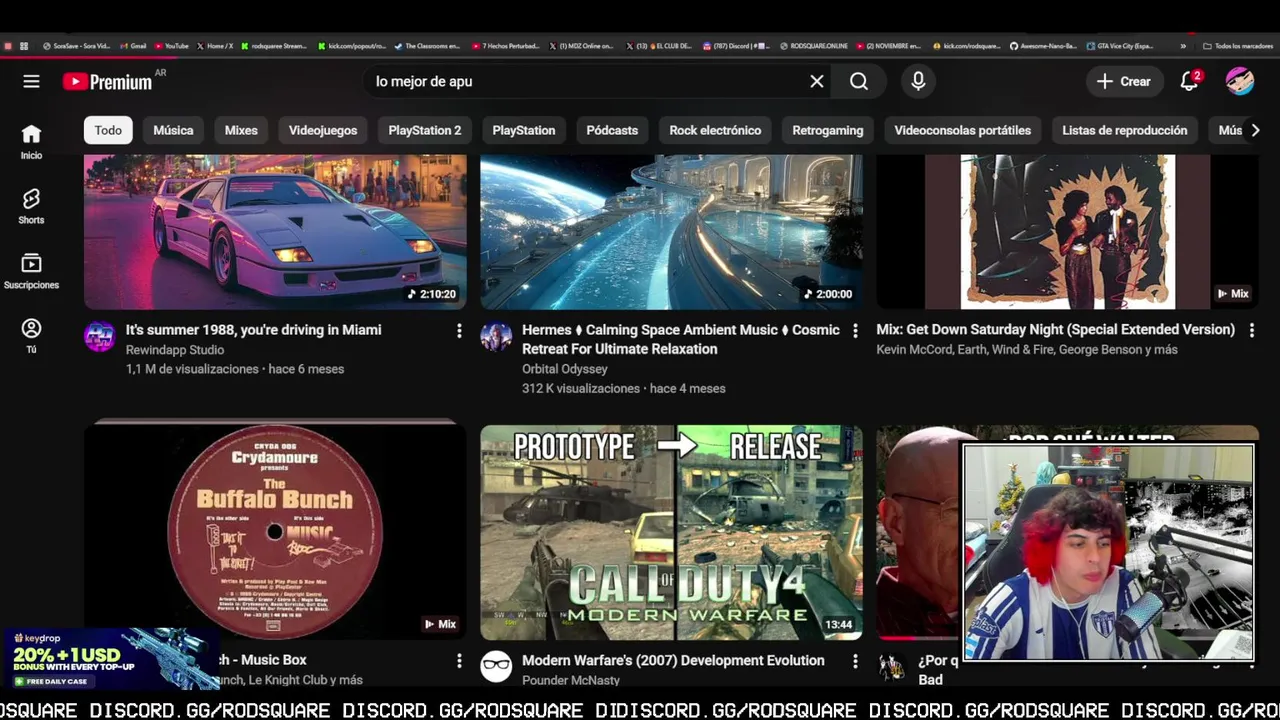This screenshot has height=720, width=1280.
Task: Open the Miami 1988 car thumbnail
Action: (x=275, y=232)
